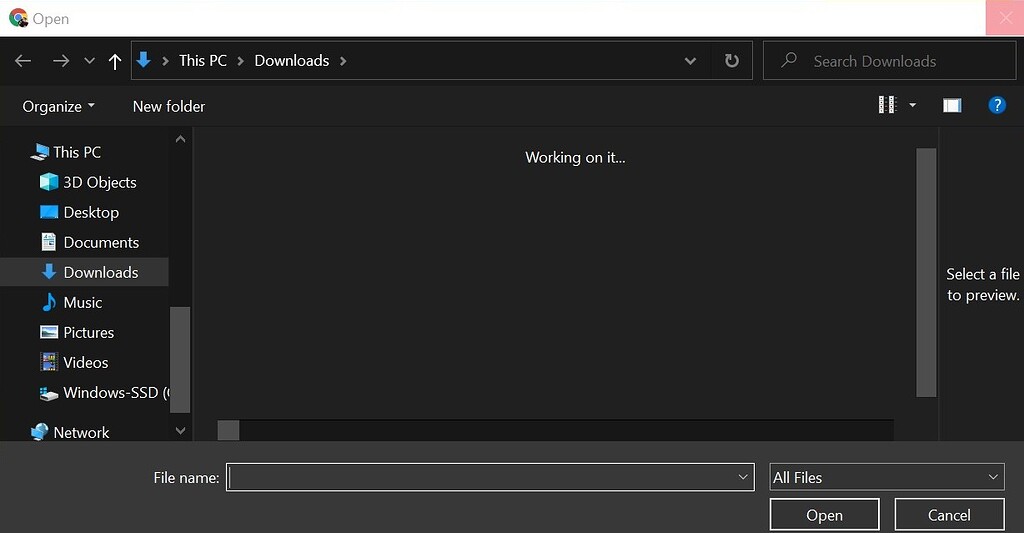This screenshot has width=1024, height=533.
Task: Select This PC in navigation tree
Action: pyautogui.click(x=77, y=152)
